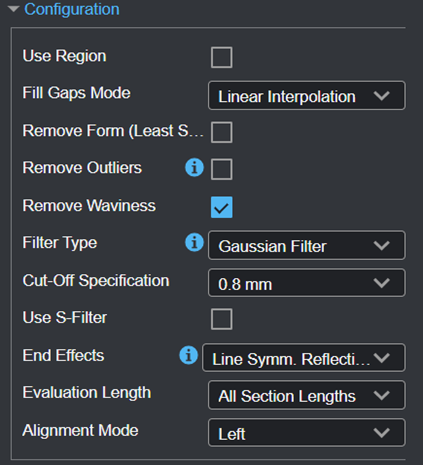This screenshot has height=465, width=423.
Task: Click chevron arrow on All Section Lengths
Action: (x=382, y=396)
